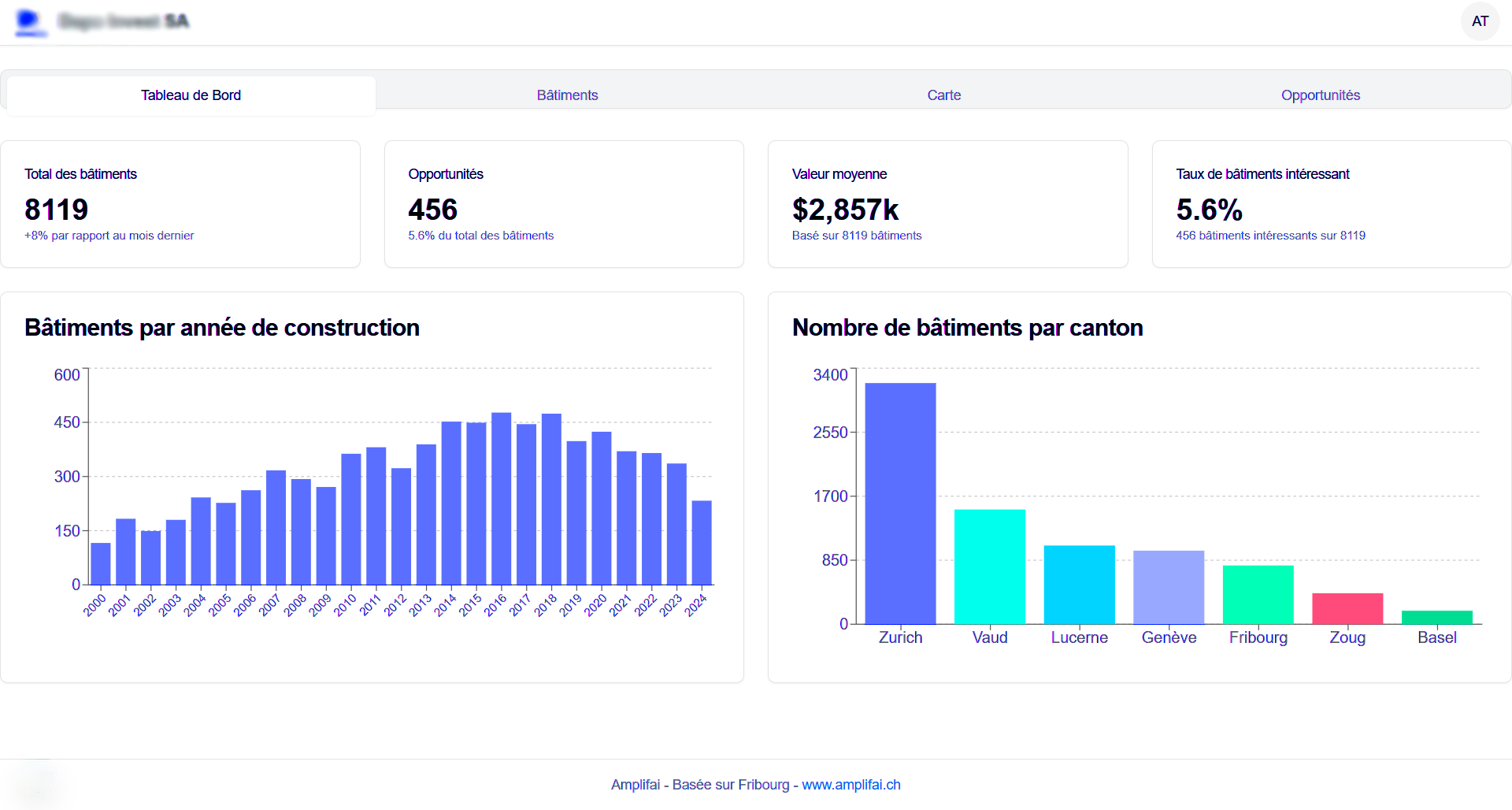
Task: Select the Opportunités 456 stat card
Action: coord(564,203)
